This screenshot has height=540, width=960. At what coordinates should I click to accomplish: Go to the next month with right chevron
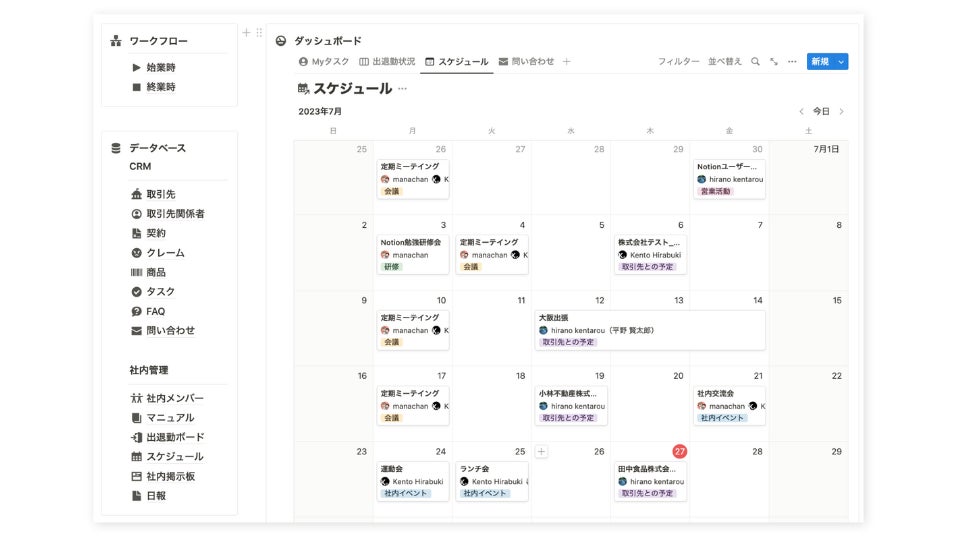click(842, 112)
